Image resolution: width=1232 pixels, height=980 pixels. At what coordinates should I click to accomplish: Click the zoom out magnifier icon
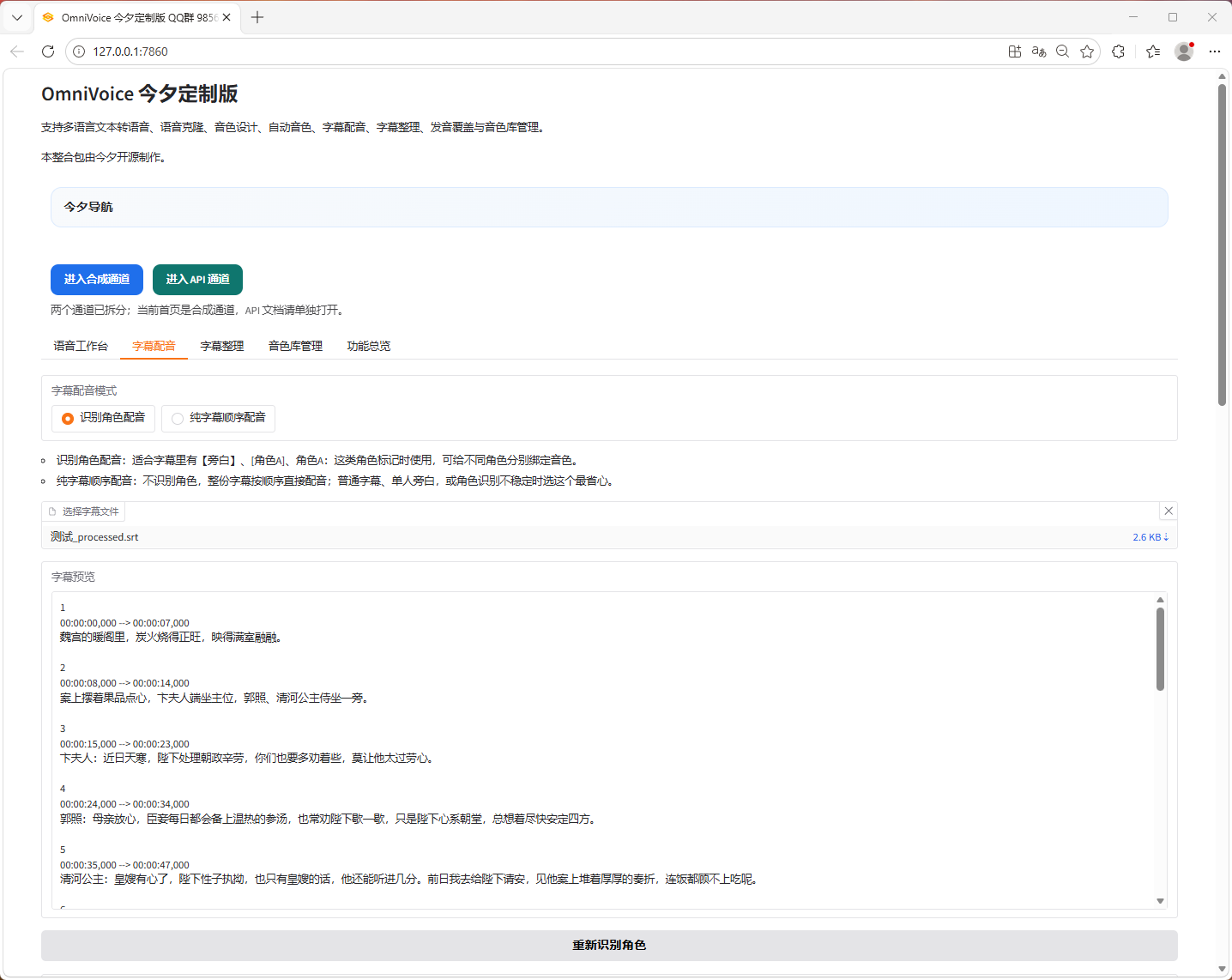[1063, 51]
